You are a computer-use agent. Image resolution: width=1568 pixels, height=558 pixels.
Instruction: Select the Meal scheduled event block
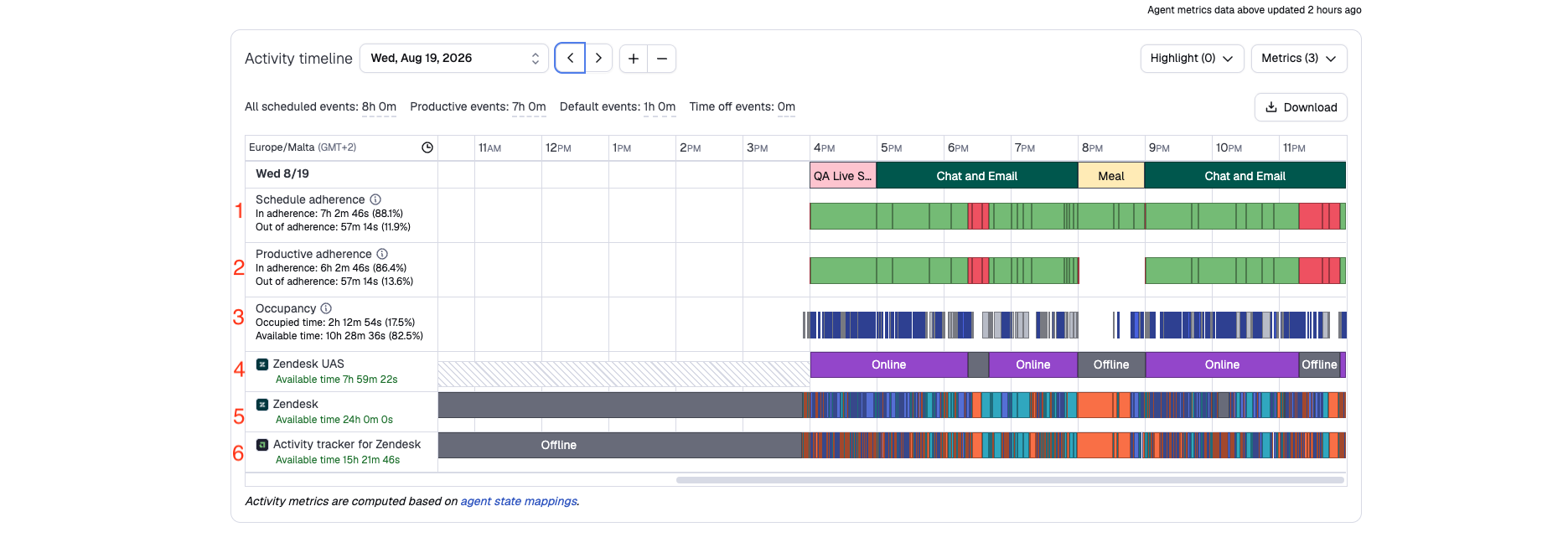click(1111, 176)
